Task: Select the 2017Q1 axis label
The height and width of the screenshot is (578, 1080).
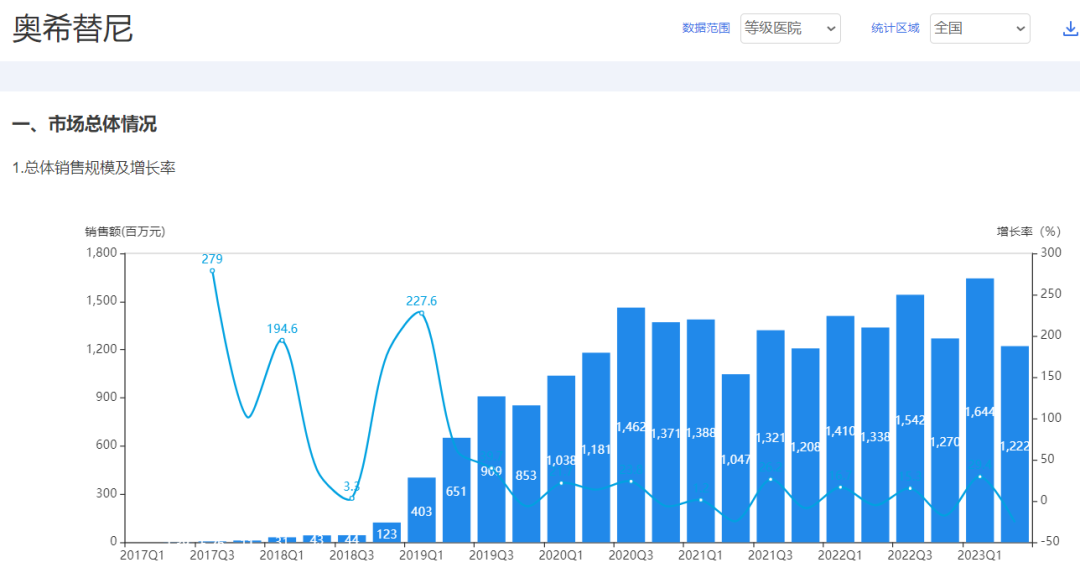Action: [x=143, y=555]
